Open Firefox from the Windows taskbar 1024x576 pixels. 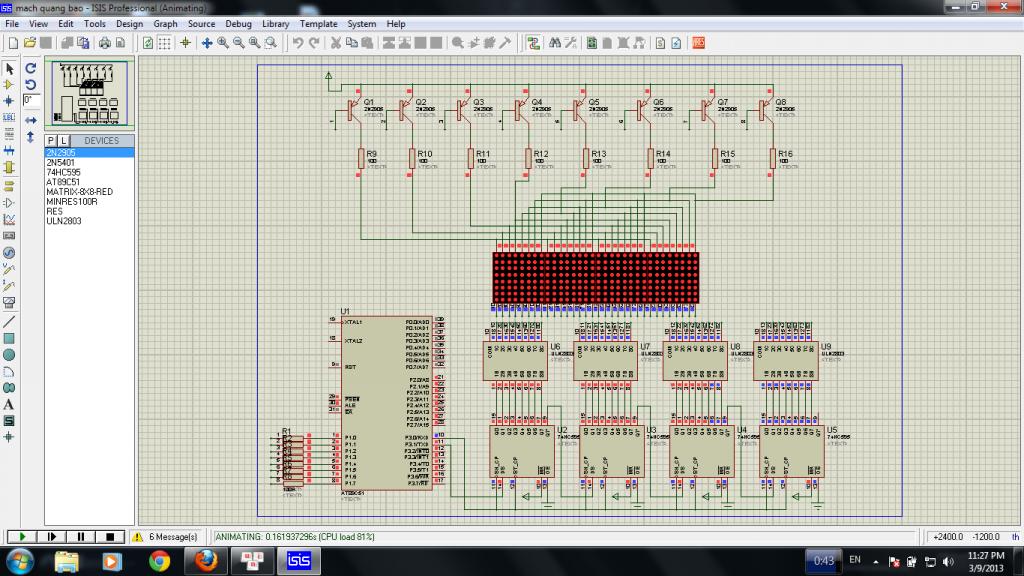pos(206,560)
